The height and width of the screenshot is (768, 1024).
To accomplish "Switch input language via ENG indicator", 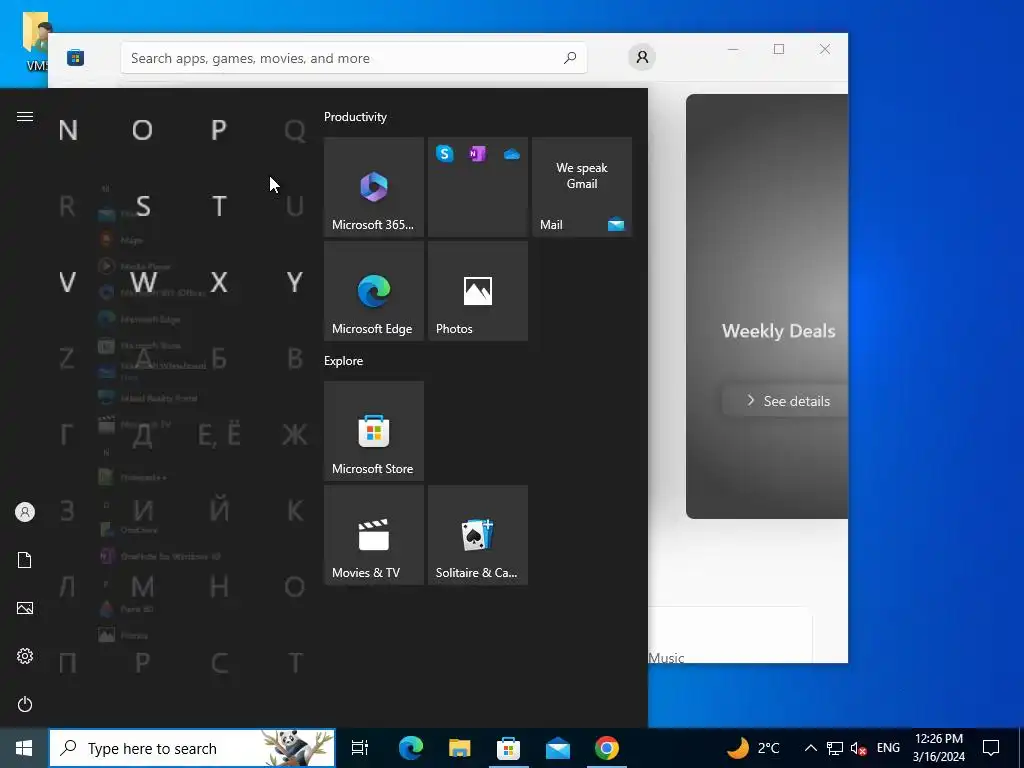I will 888,748.
